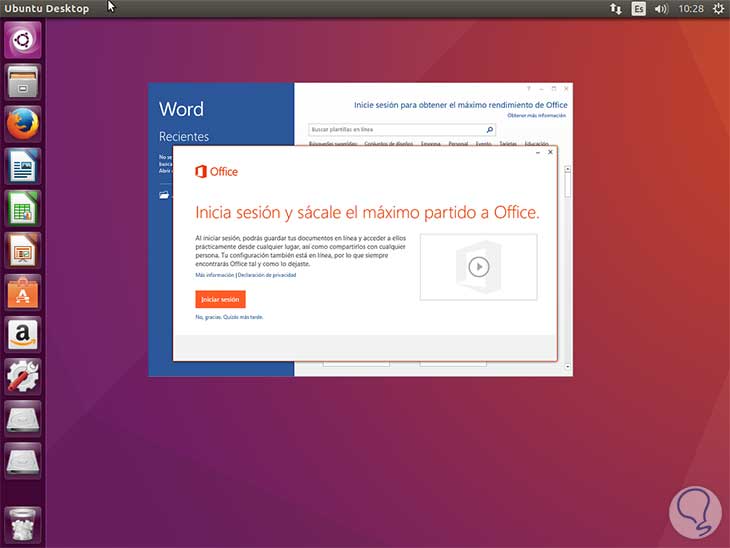This screenshot has width=730, height=548.
Task: Open the Es keyboard layout indicator
Action: point(638,8)
